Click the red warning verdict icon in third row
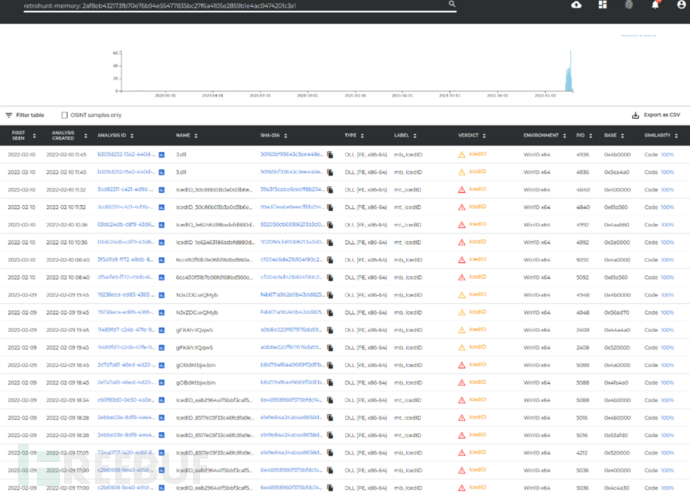The image size is (690, 493). pos(462,189)
